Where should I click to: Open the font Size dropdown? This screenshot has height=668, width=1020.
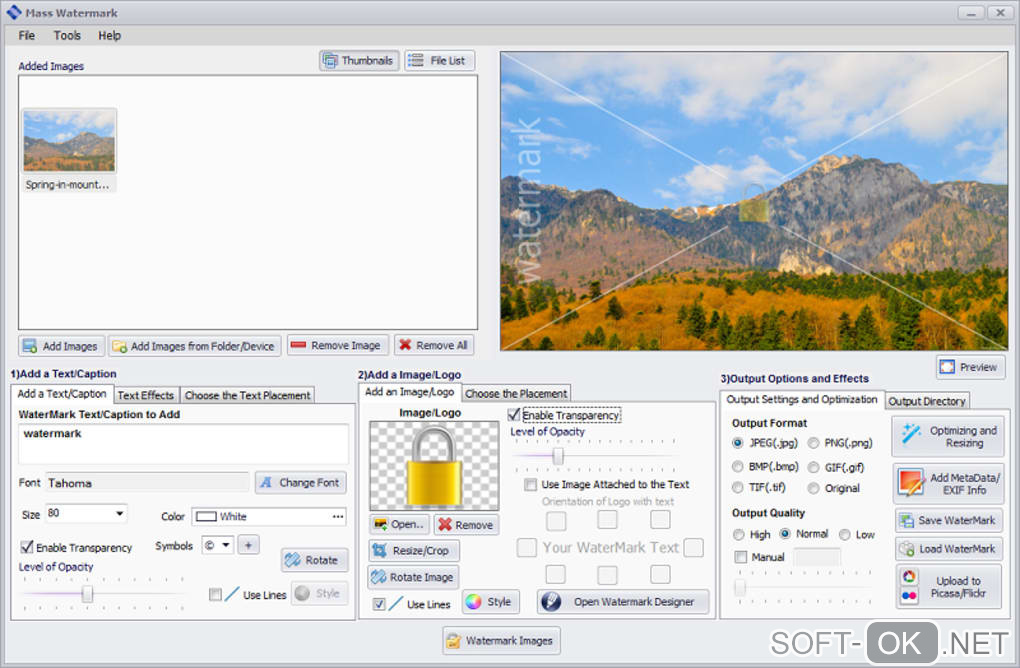(120, 514)
